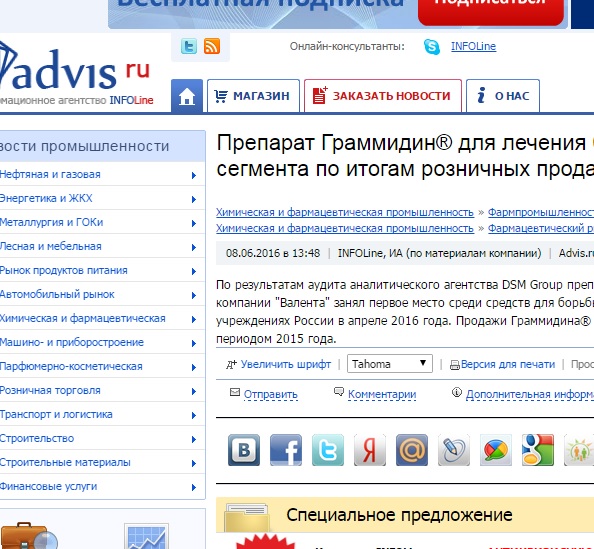Viewport: 594px width, 549px height.
Task: Click the chart graph icon below sidebar
Action: coord(146,536)
